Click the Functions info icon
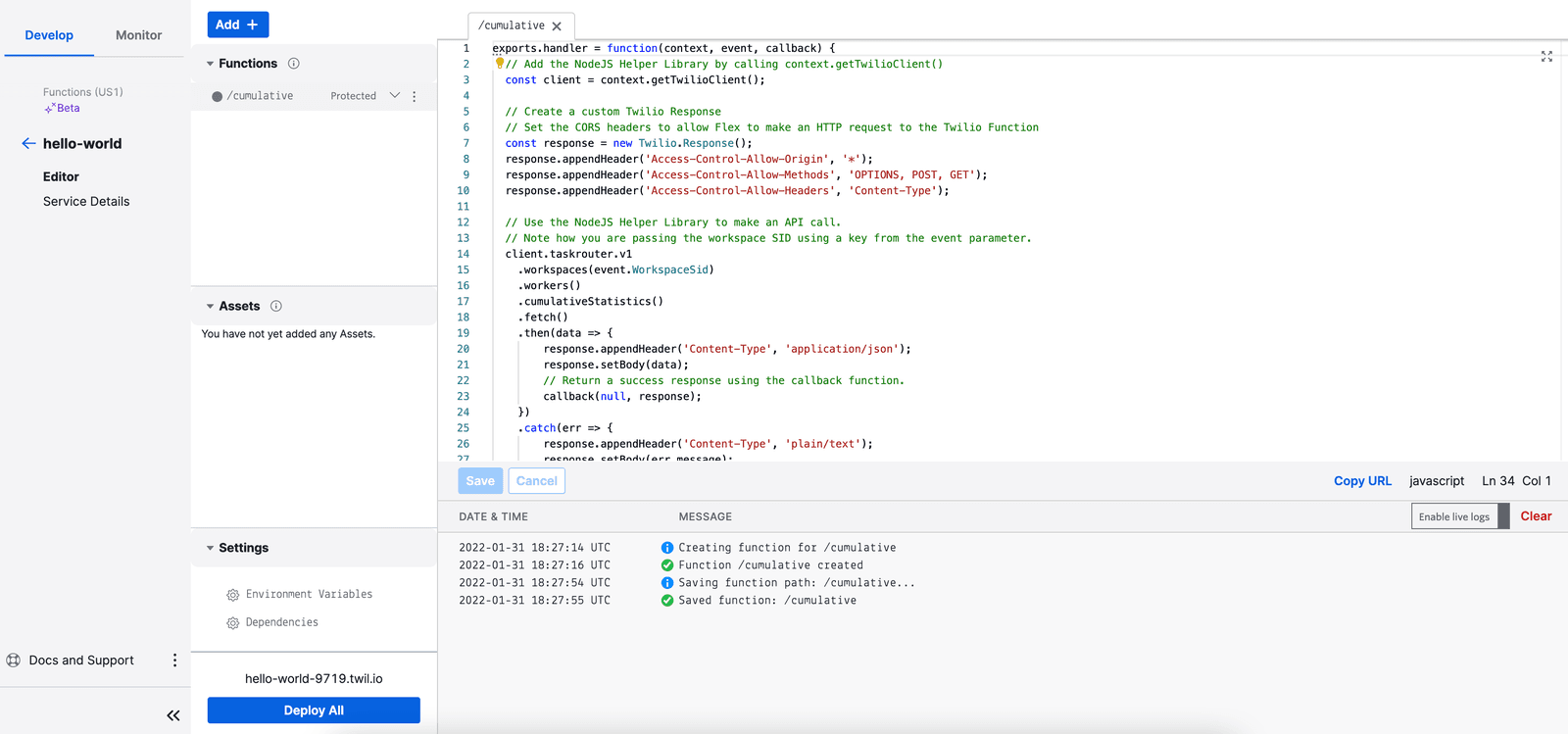 tap(293, 64)
